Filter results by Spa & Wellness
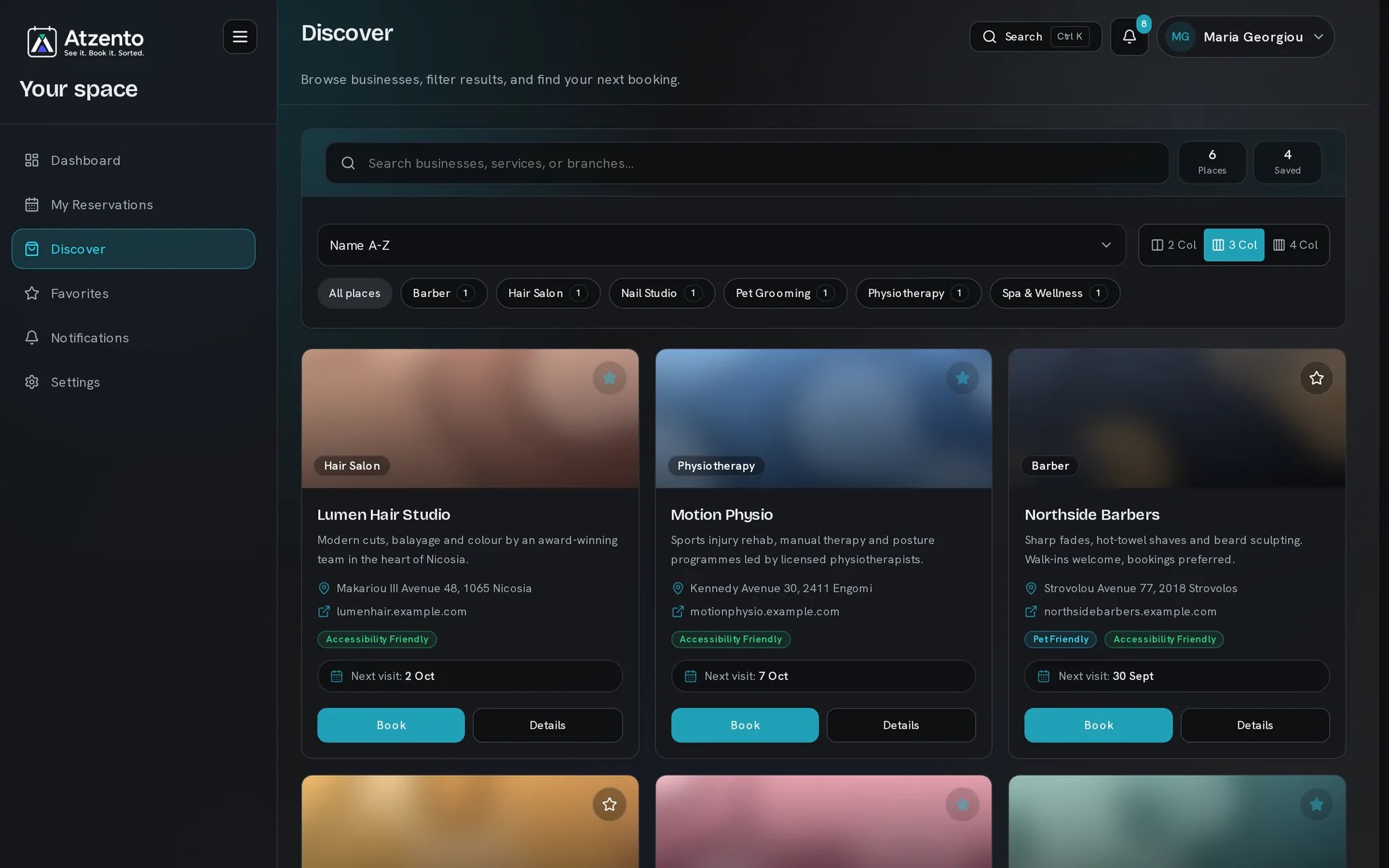This screenshot has height=868, width=1389. coord(1055,294)
